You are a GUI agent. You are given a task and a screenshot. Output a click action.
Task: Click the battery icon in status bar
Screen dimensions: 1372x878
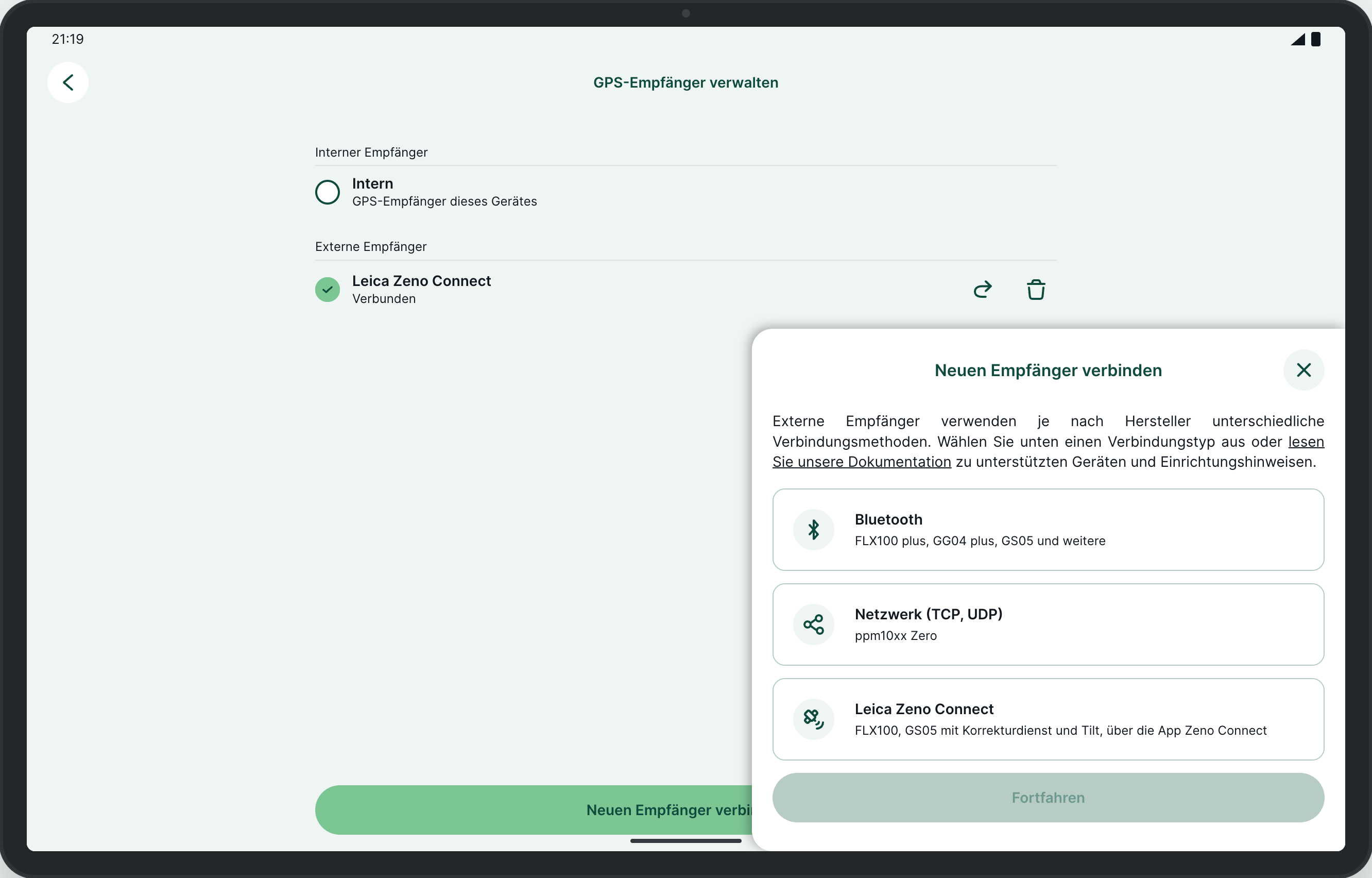tap(1315, 39)
